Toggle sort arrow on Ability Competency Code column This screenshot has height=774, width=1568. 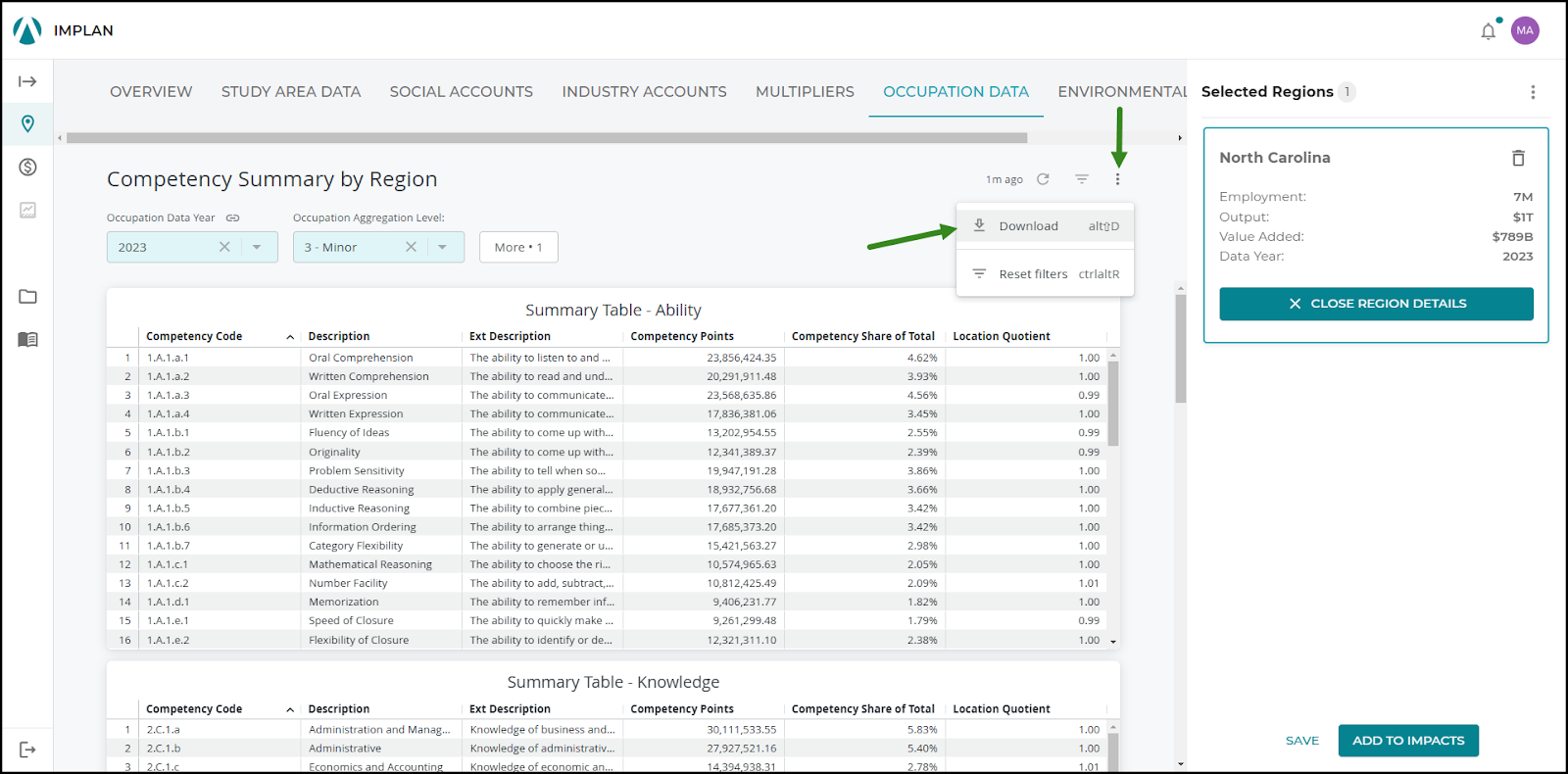(290, 337)
